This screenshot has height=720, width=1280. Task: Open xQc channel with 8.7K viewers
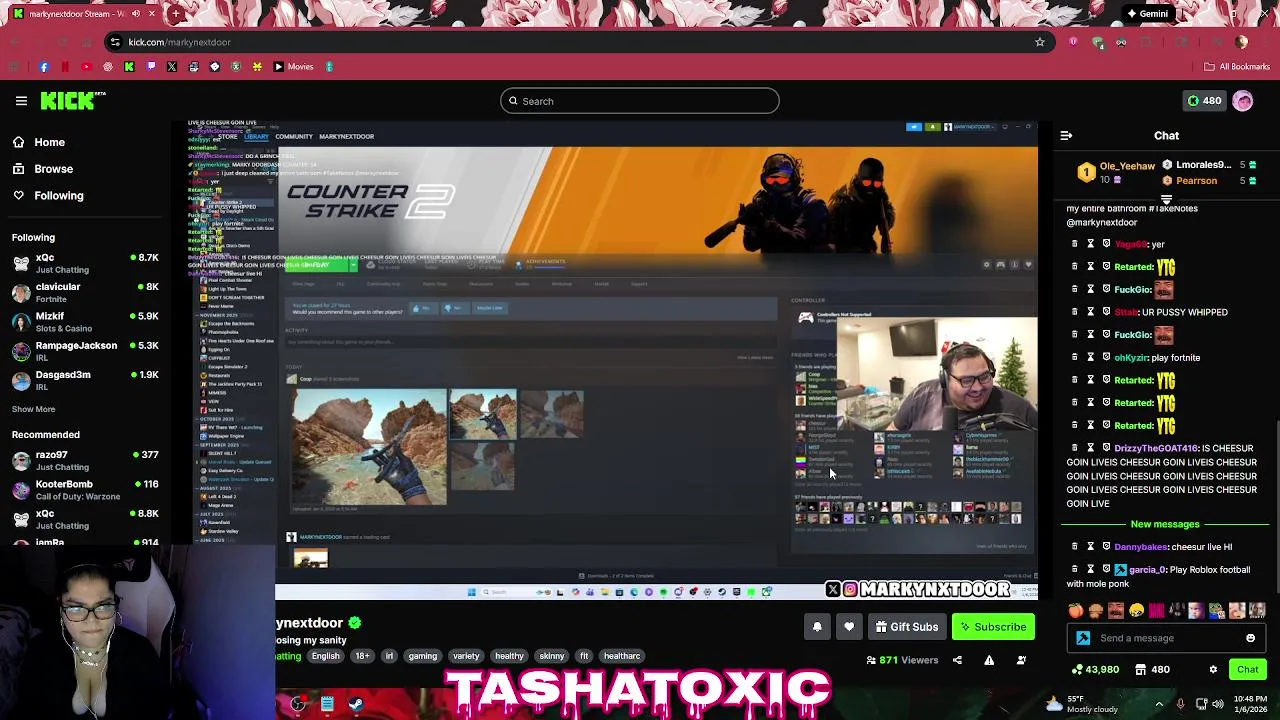point(85,263)
